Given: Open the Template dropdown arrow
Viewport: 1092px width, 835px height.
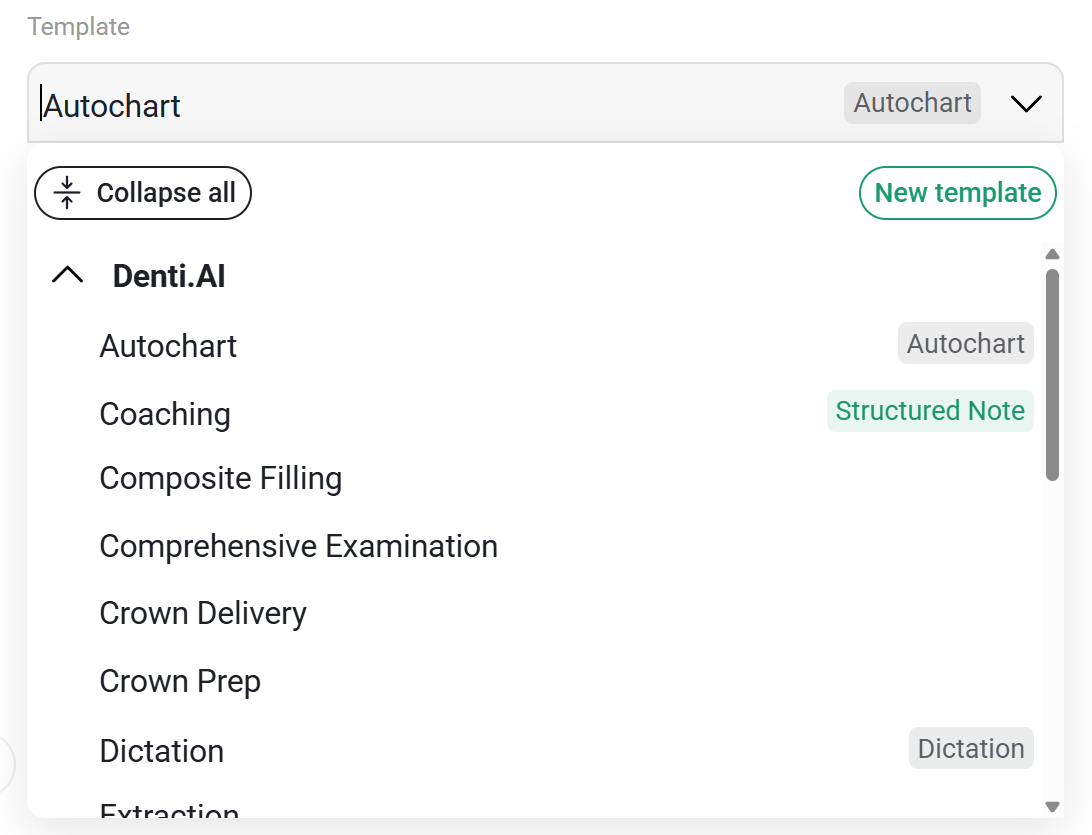Looking at the screenshot, I should [1026, 104].
